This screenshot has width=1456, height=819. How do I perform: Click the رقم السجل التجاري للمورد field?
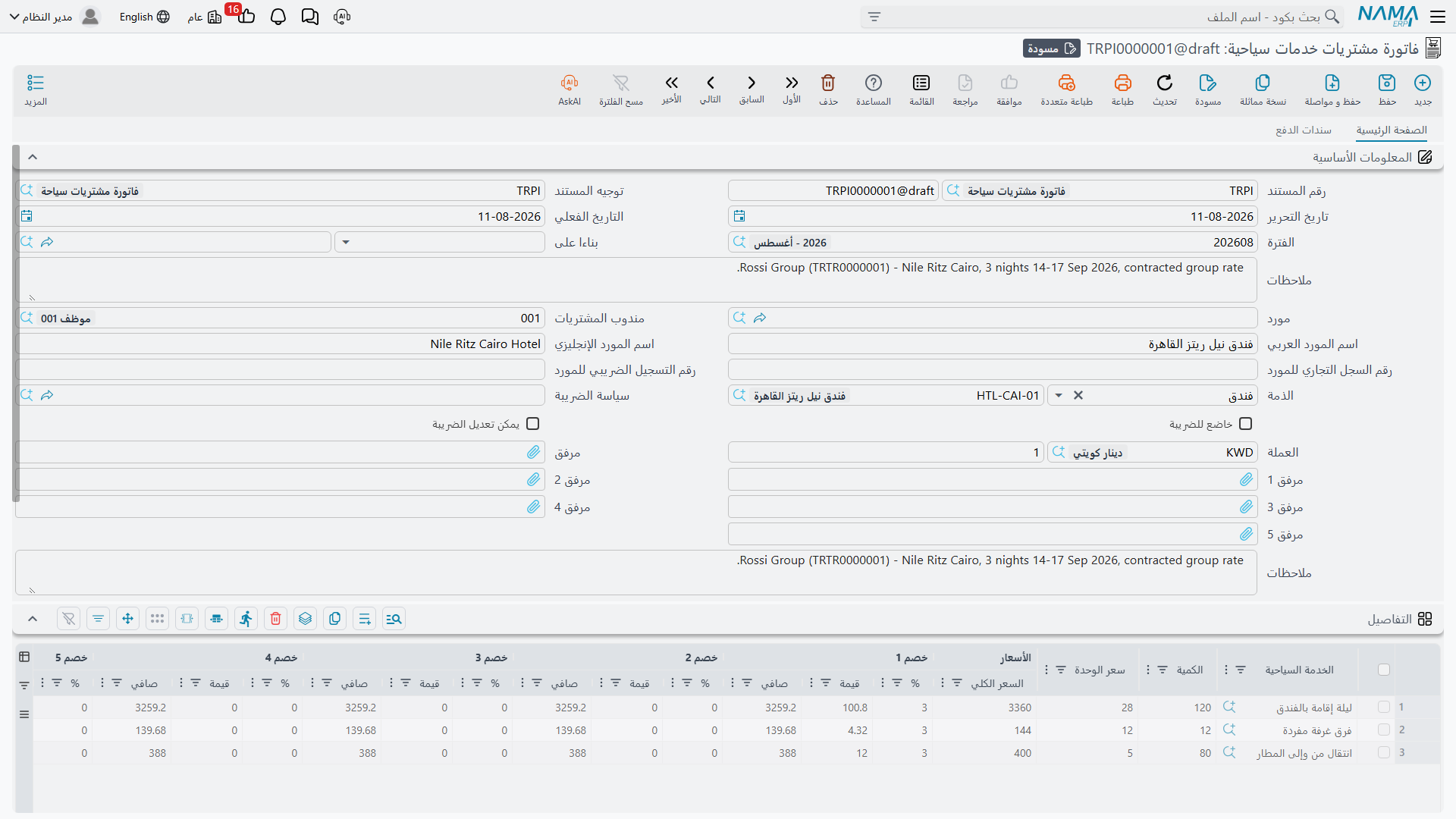[993, 370]
